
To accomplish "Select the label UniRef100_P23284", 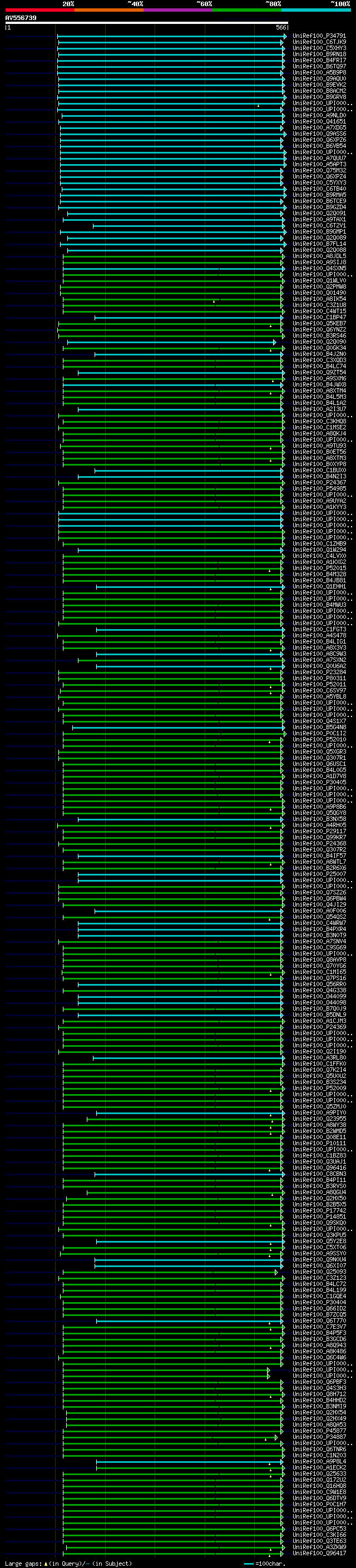I will click(319, 672).
